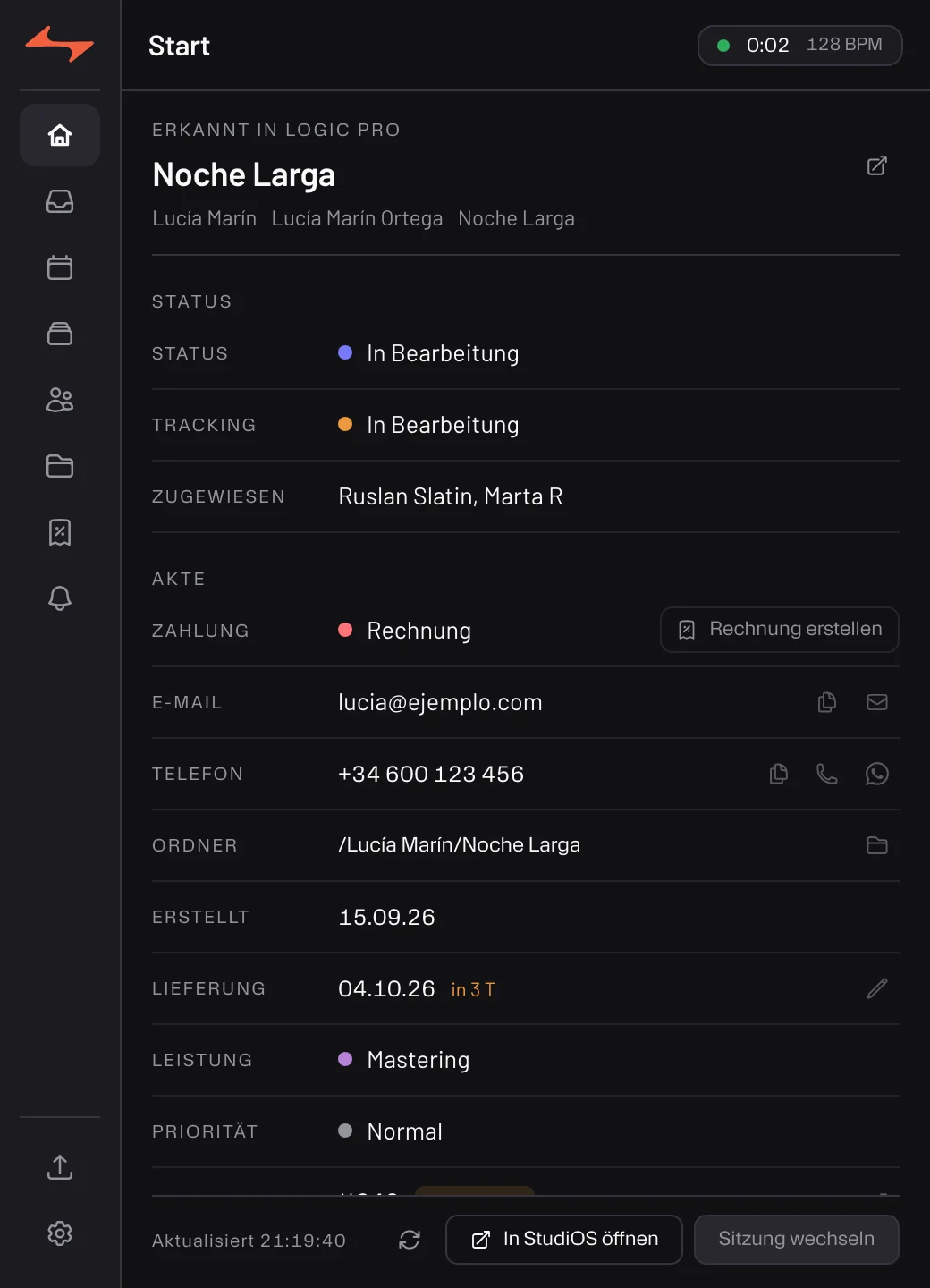Image resolution: width=930 pixels, height=1288 pixels.
Task: Open the Folder sidebar icon
Action: 60,466
